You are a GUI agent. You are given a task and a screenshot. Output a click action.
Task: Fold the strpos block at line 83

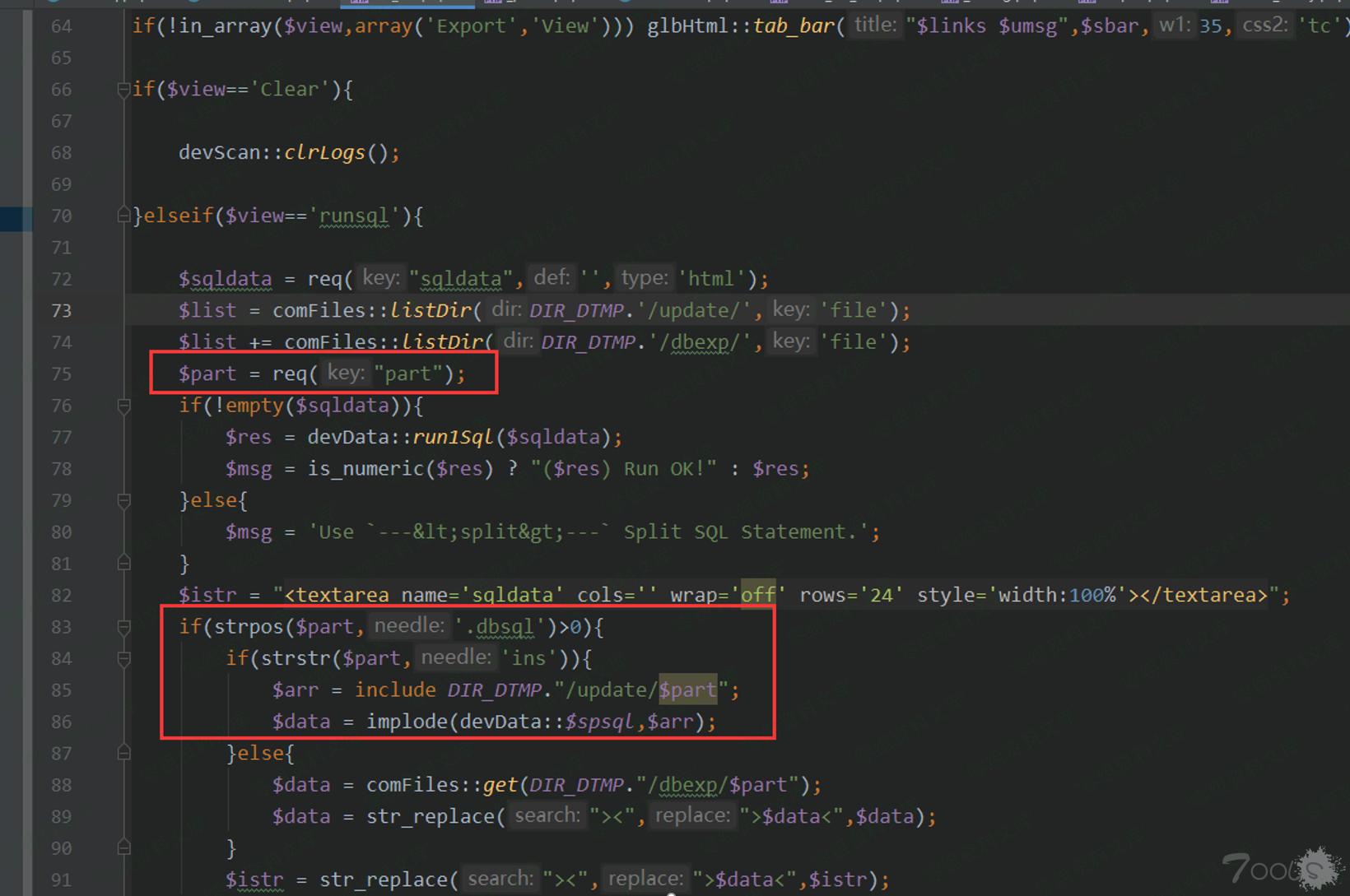[123, 628]
